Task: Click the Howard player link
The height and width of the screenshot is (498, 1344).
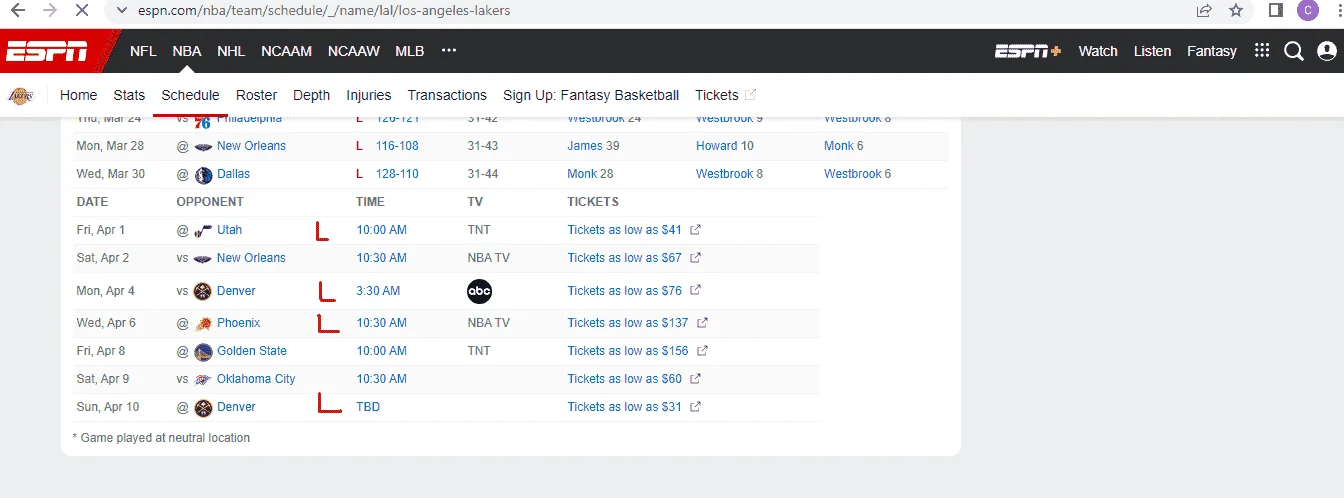Action: 716,146
